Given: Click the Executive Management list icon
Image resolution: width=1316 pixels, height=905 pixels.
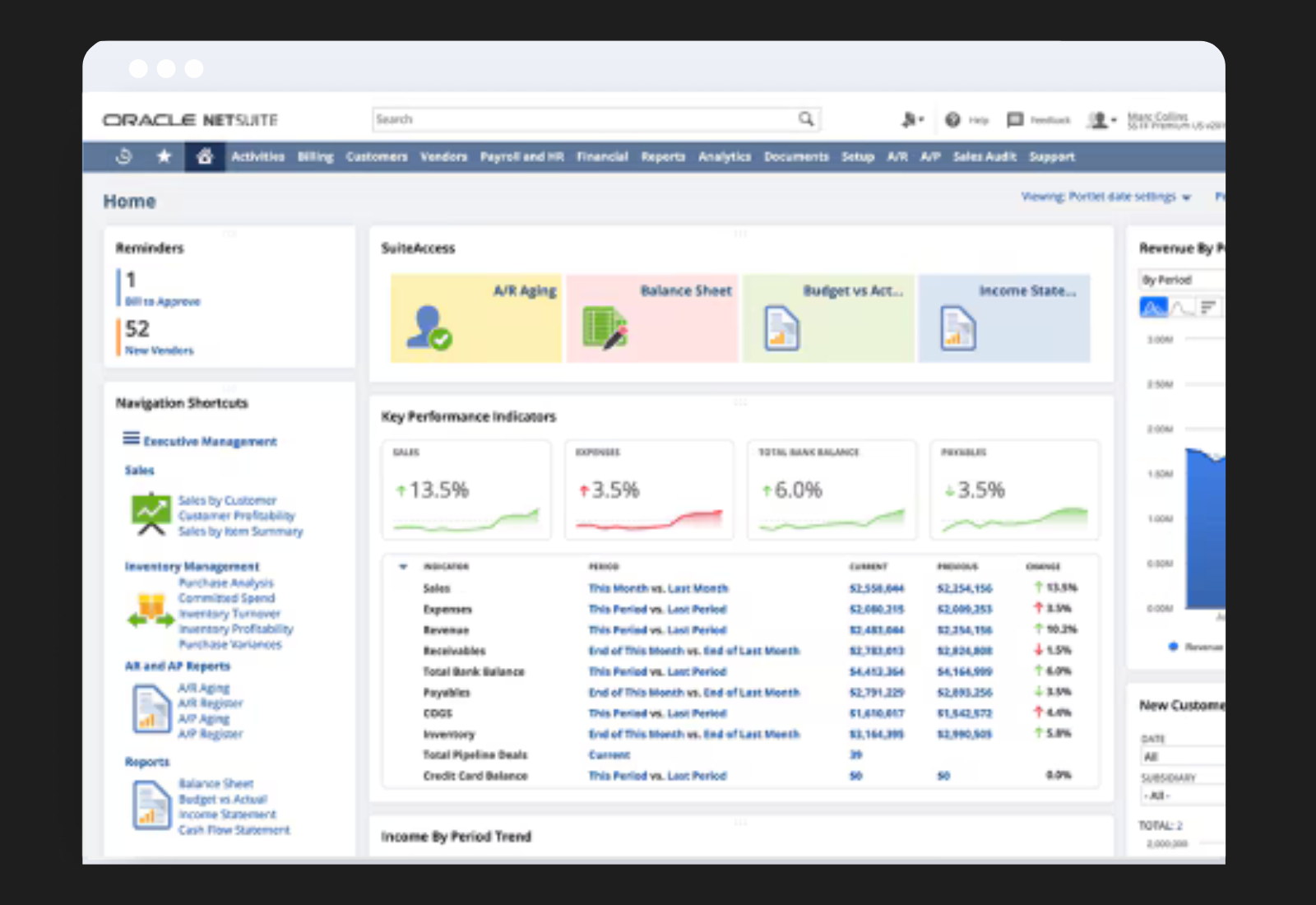Looking at the screenshot, I should tap(132, 439).
